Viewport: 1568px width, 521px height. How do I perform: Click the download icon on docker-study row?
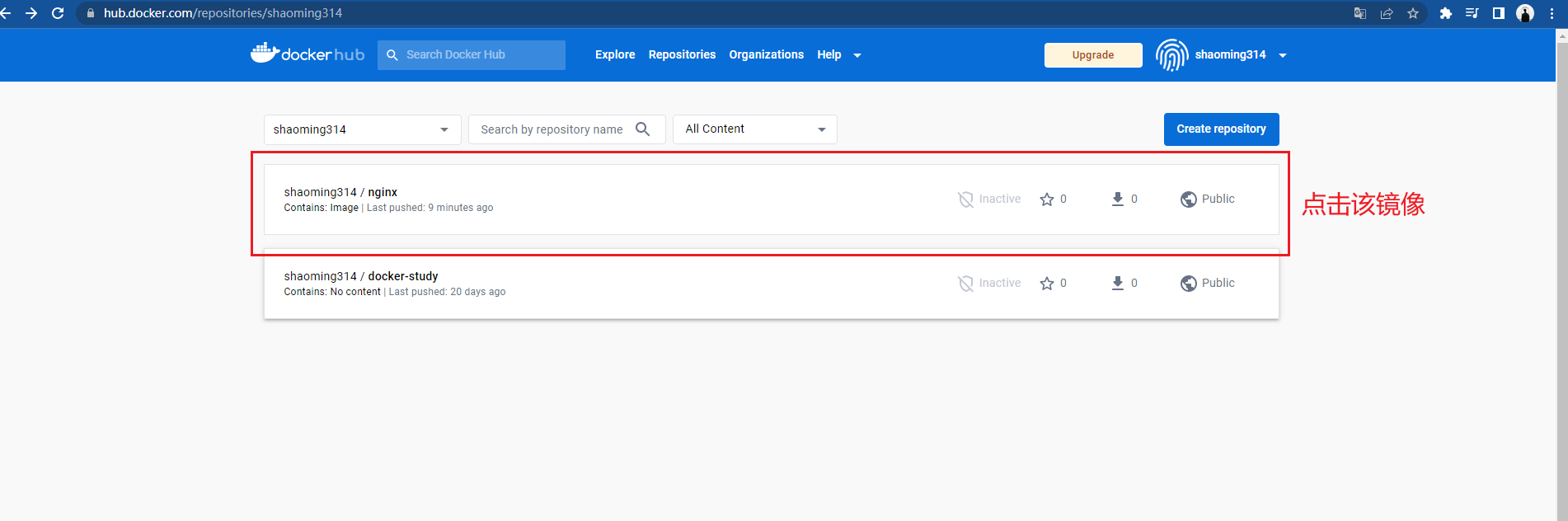click(x=1118, y=284)
